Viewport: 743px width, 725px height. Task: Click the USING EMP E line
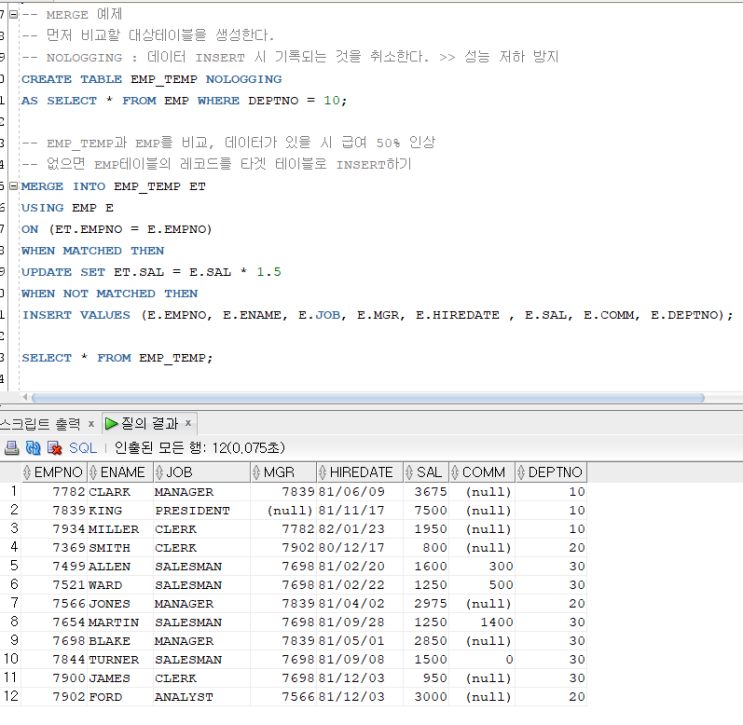tap(67, 208)
